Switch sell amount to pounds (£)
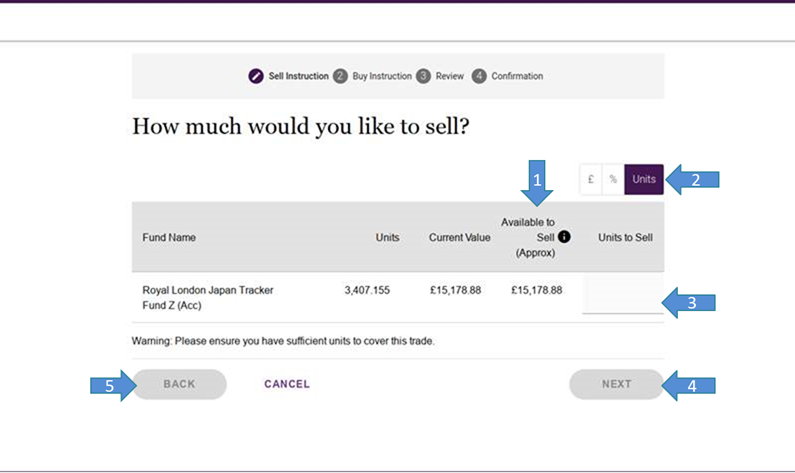This screenshot has height=473, width=795. (x=591, y=179)
